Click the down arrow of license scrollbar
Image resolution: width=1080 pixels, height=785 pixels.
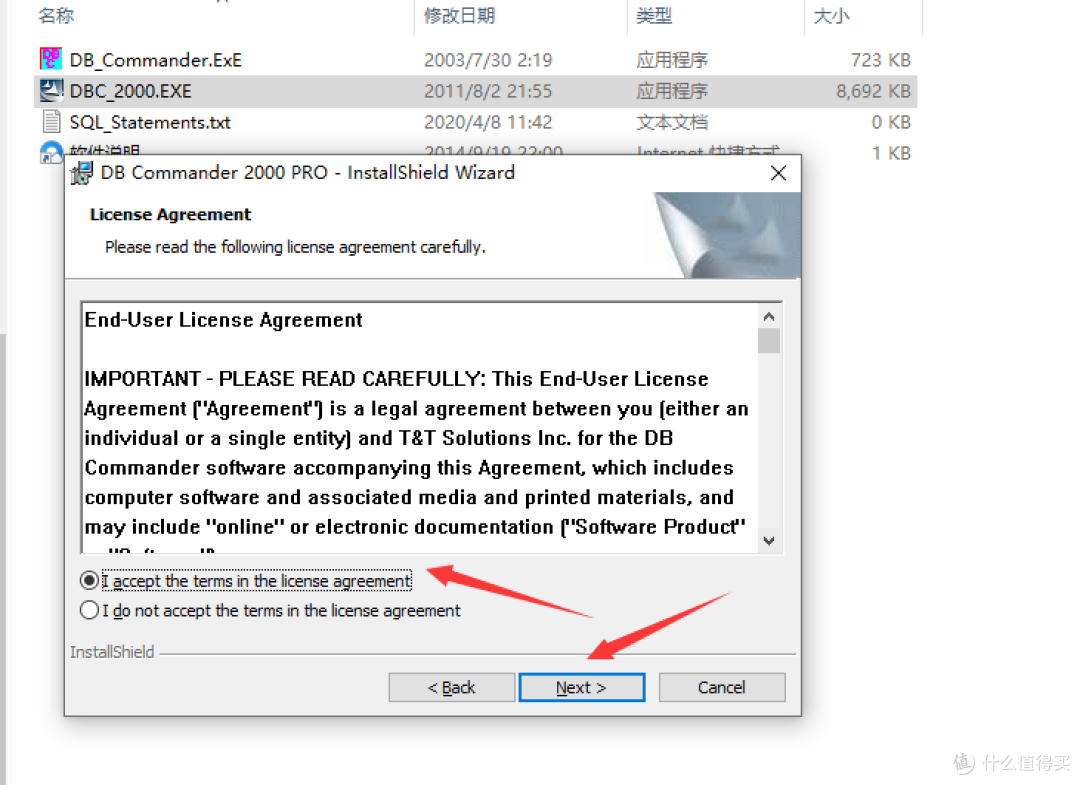point(769,541)
